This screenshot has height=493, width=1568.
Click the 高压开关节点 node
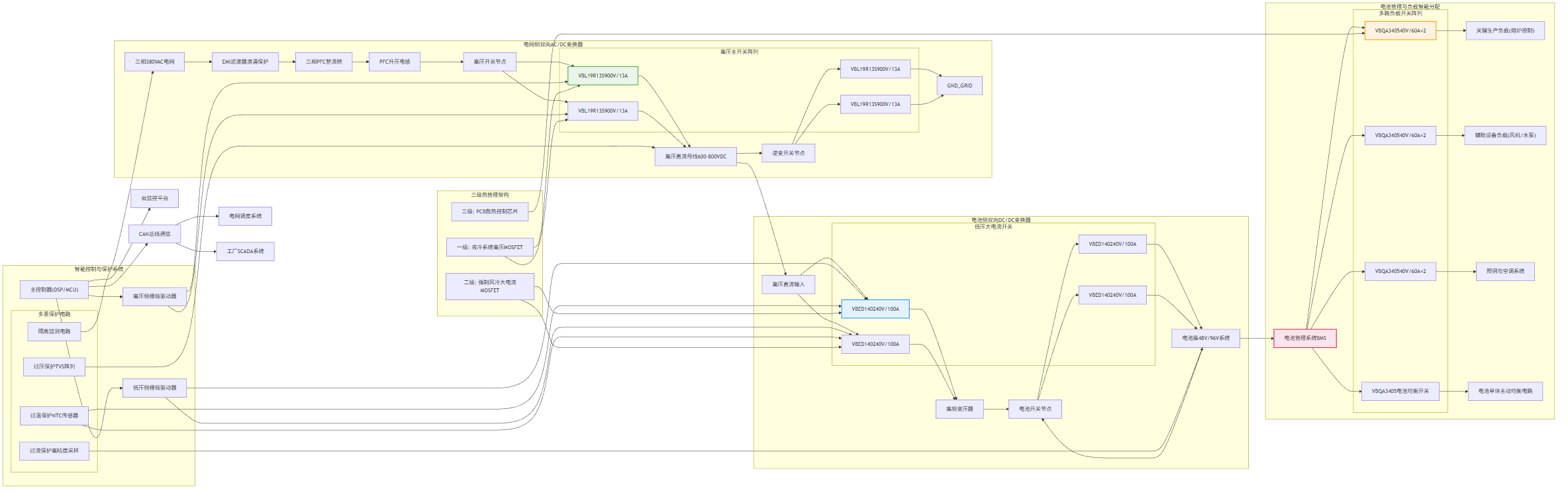(490, 62)
